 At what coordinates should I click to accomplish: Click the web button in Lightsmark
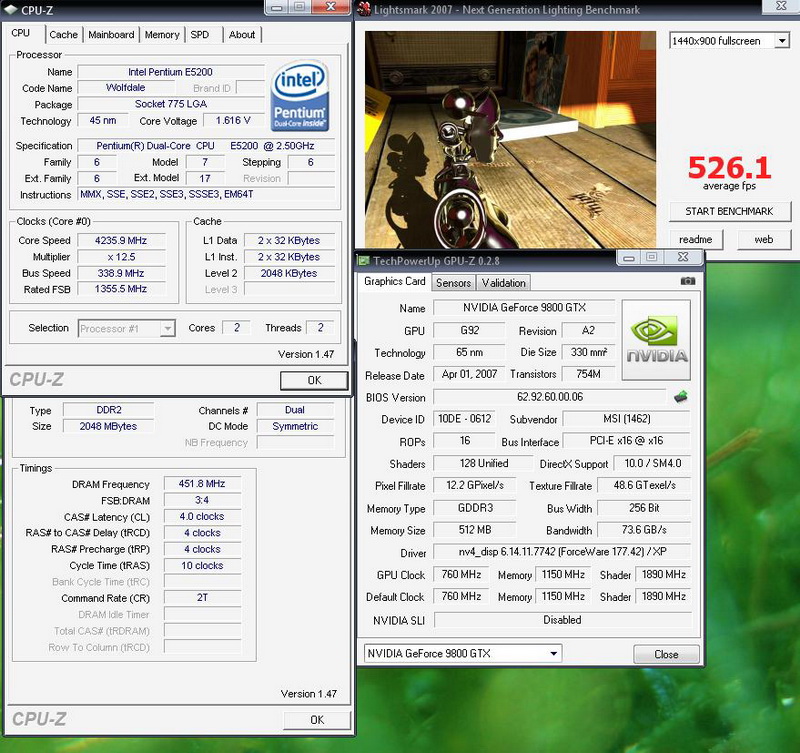764,239
